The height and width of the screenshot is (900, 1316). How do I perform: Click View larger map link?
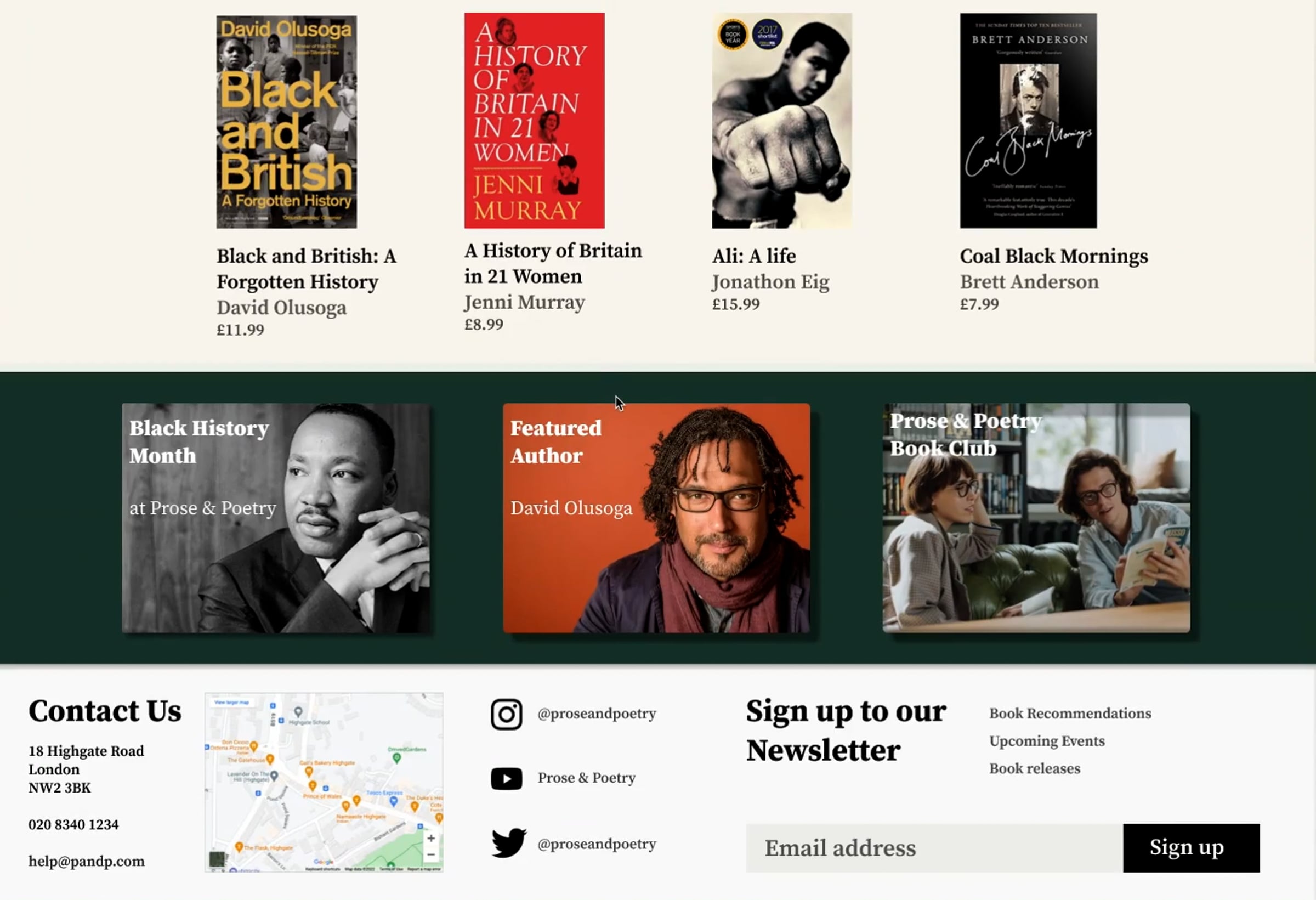point(232,703)
